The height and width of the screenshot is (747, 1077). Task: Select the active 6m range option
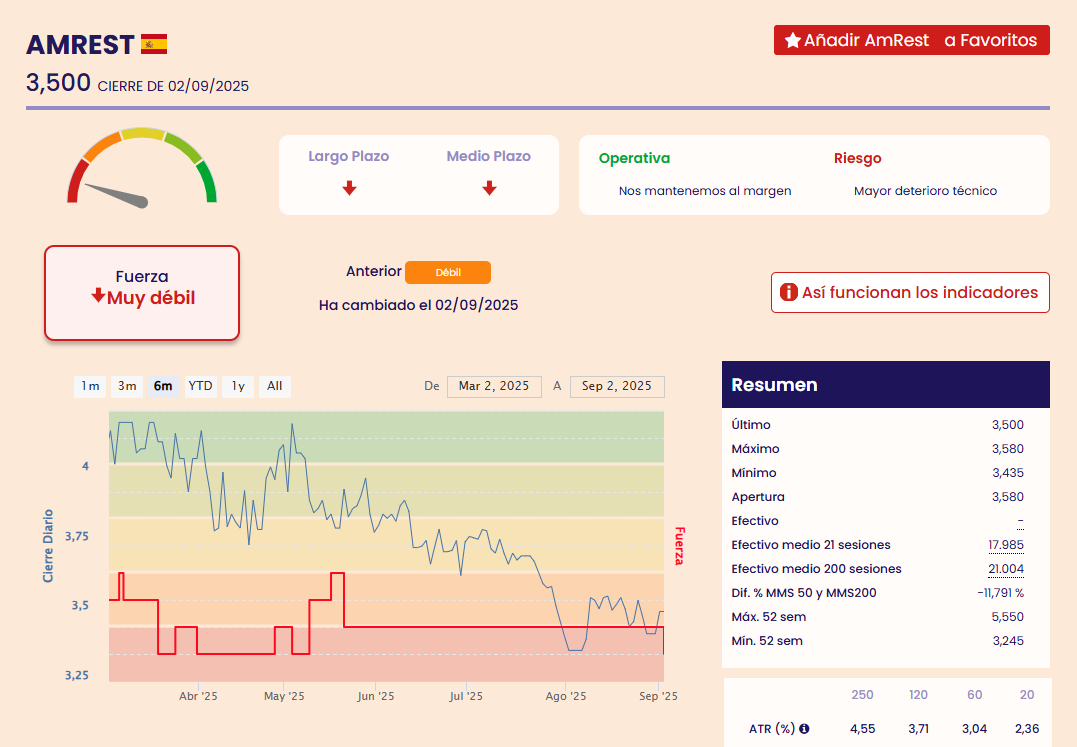click(163, 386)
